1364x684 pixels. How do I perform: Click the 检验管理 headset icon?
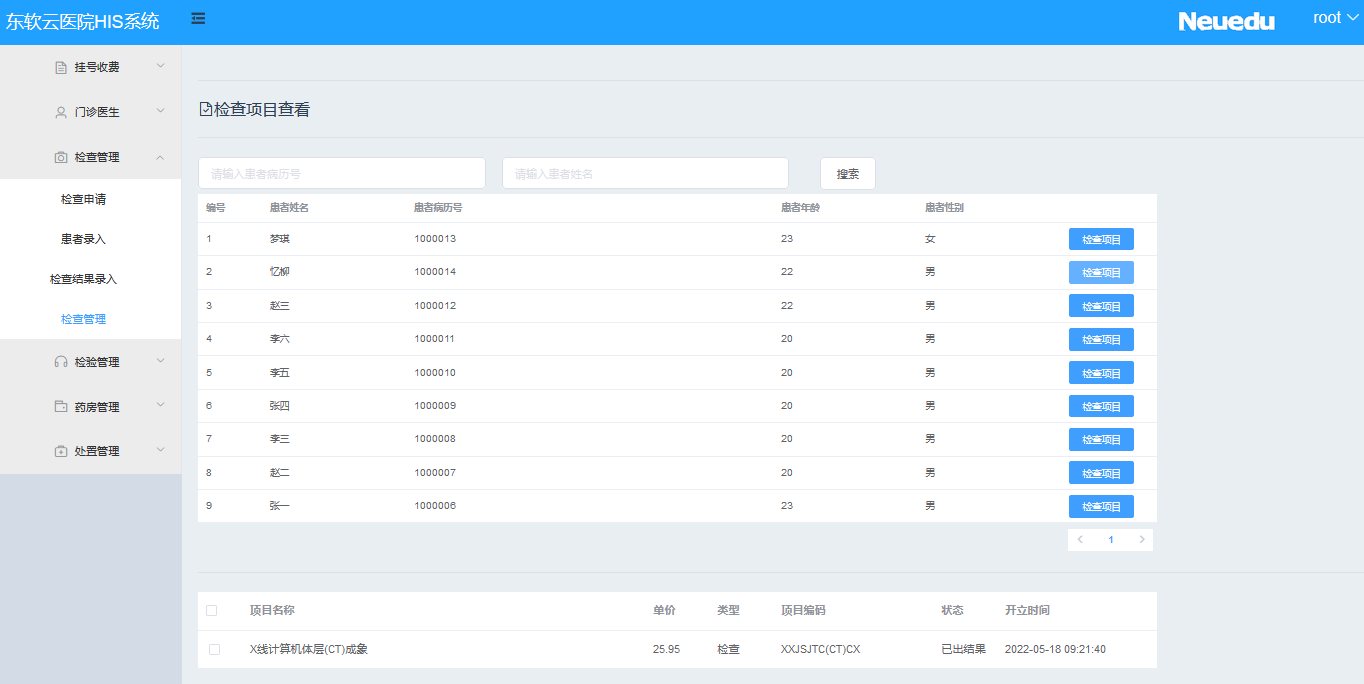point(61,362)
